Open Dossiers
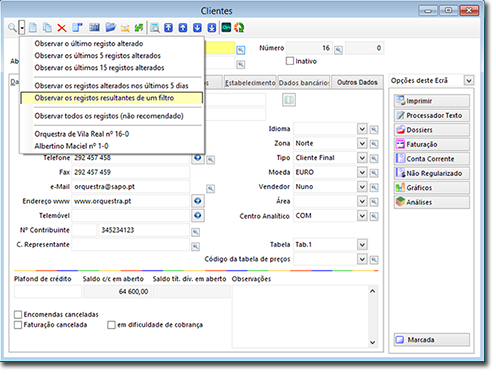The height and width of the screenshot is (375, 496). coord(432,130)
